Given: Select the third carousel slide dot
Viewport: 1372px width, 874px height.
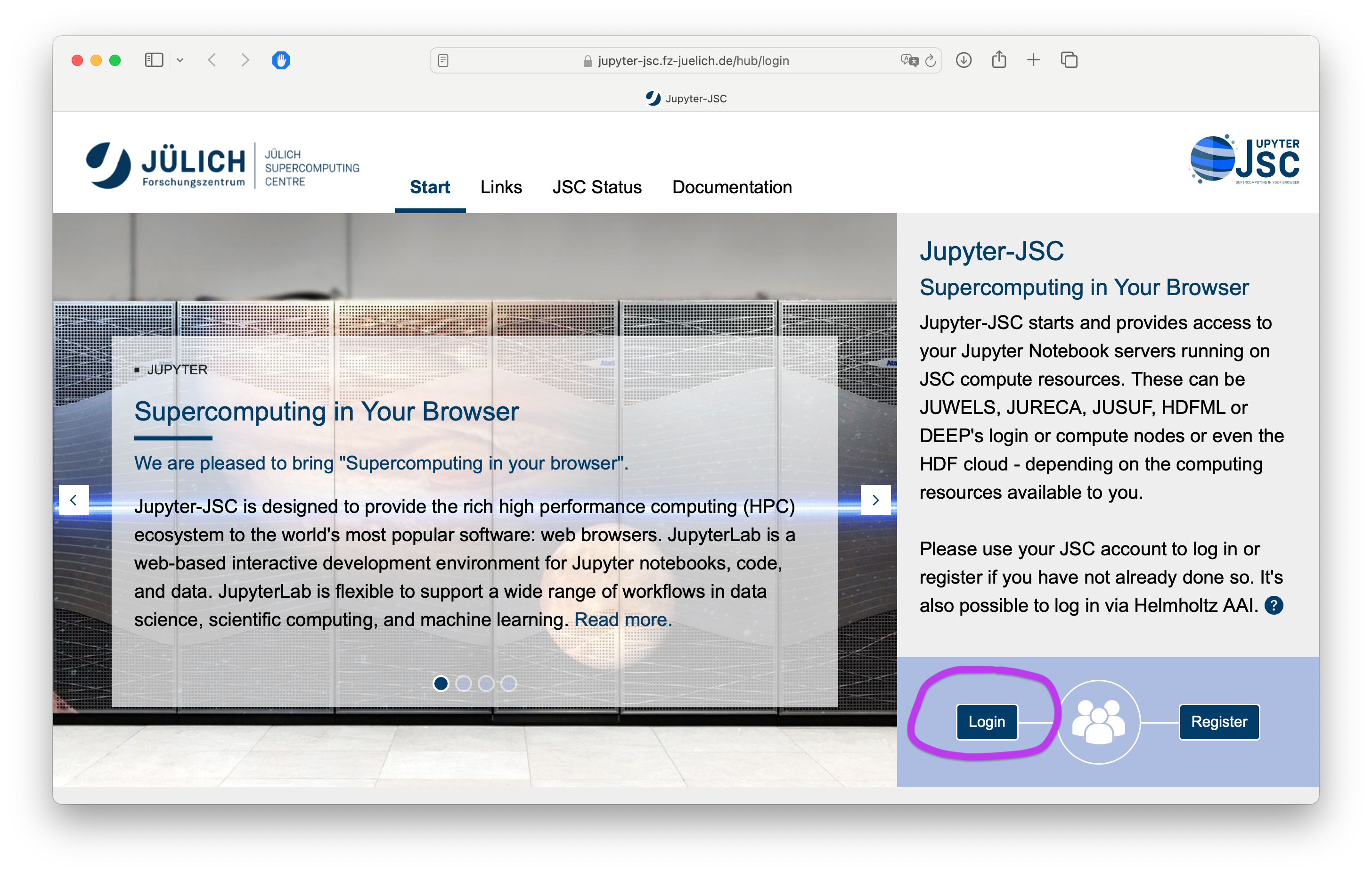Looking at the screenshot, I should (486, 683).
